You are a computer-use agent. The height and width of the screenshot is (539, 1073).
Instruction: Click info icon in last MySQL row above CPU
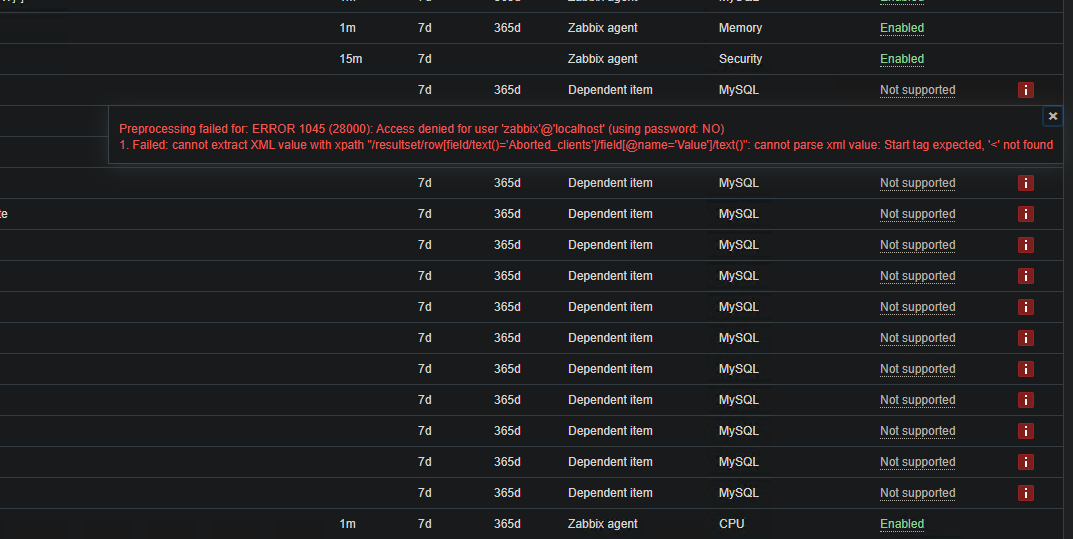pyautogui.click(x=1025, y=493)
